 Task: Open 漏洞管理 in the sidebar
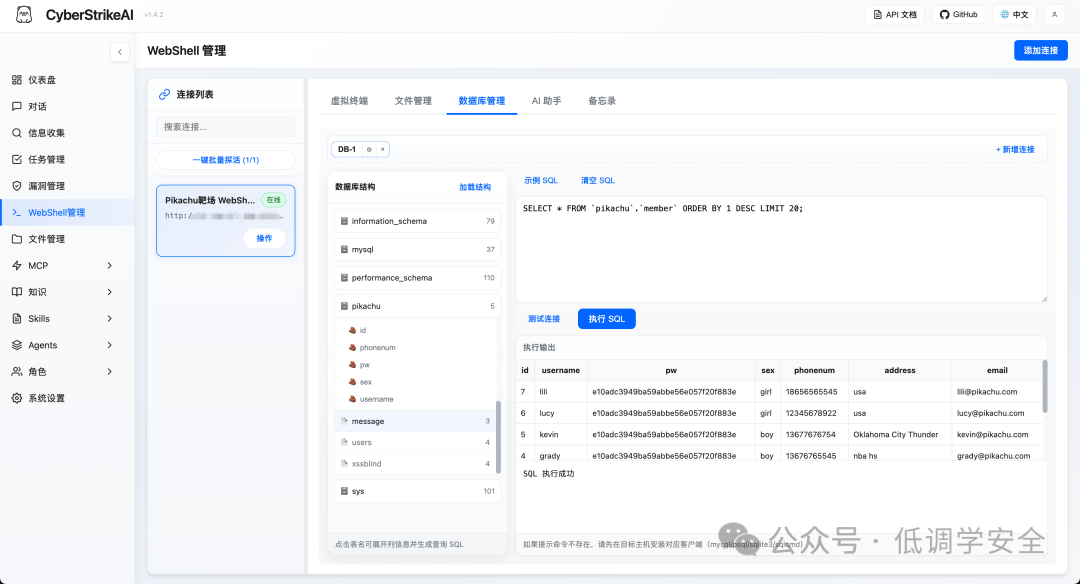coord(67,186)
